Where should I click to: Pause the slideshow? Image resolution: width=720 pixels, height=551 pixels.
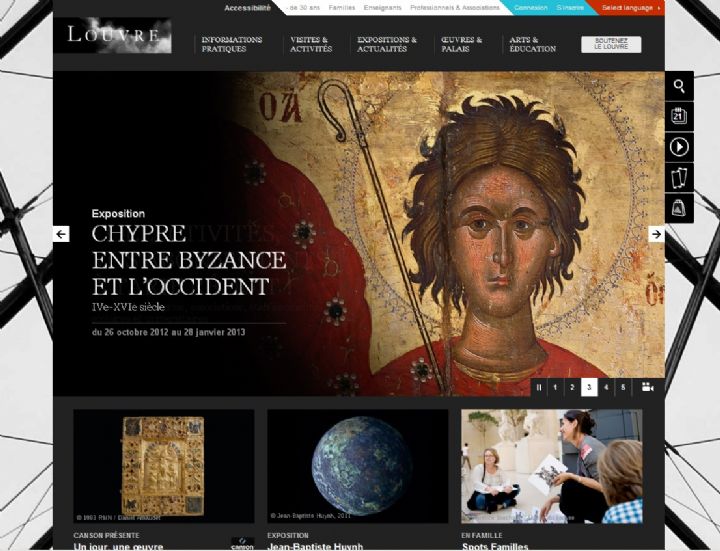tap(539, 388)
